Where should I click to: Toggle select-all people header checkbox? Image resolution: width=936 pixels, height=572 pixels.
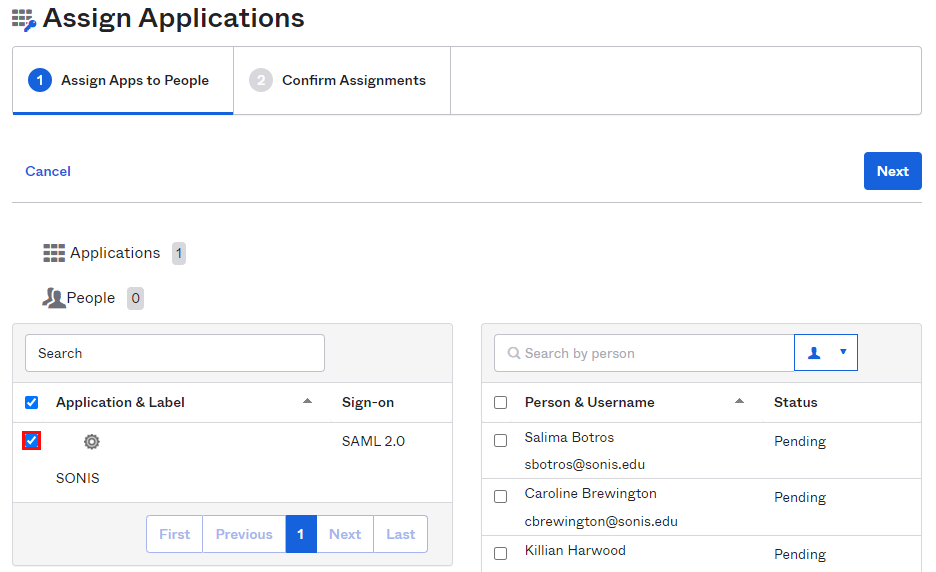501,402
